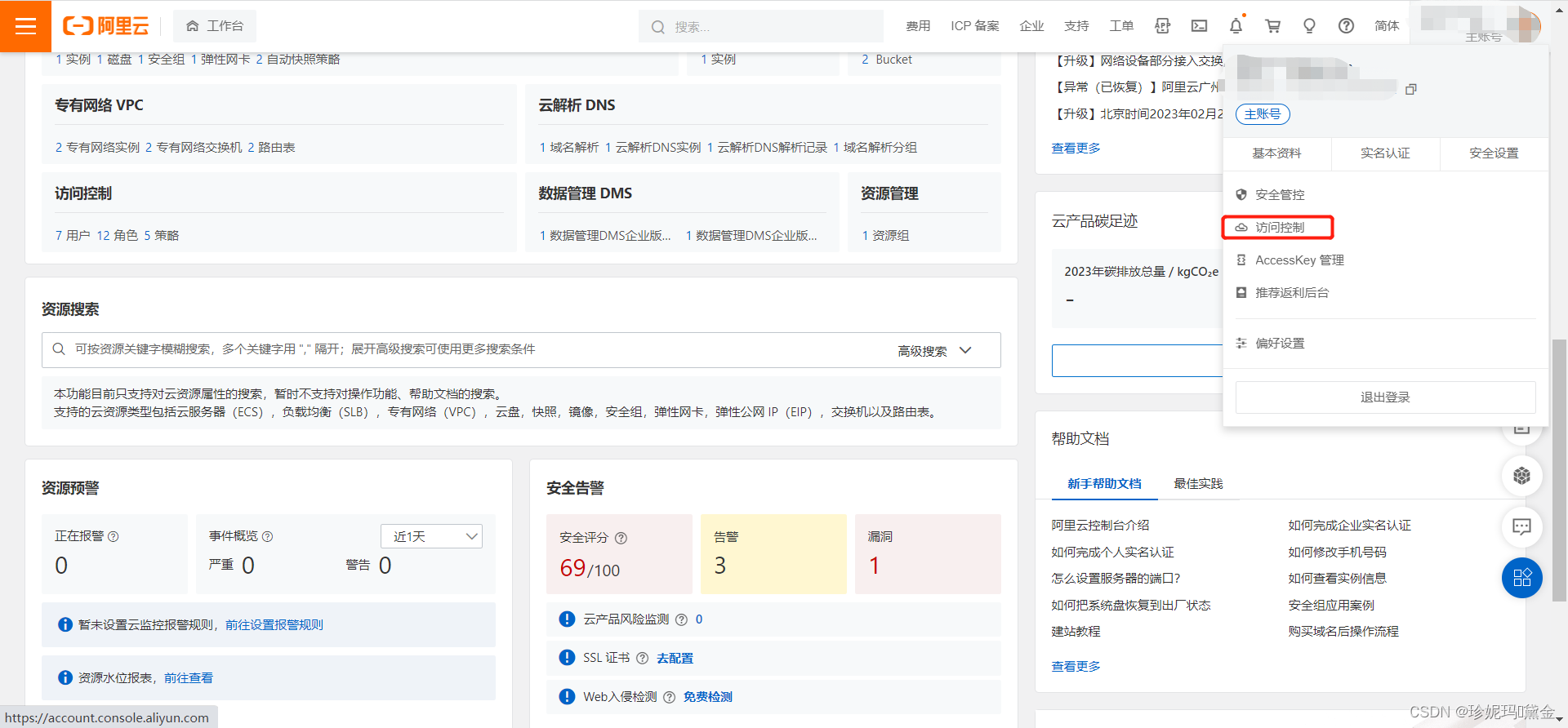The width and height of the screenshot is (1568, 728).
Task: Open 企业 in the top navigation
Action: pos(1032,26)
